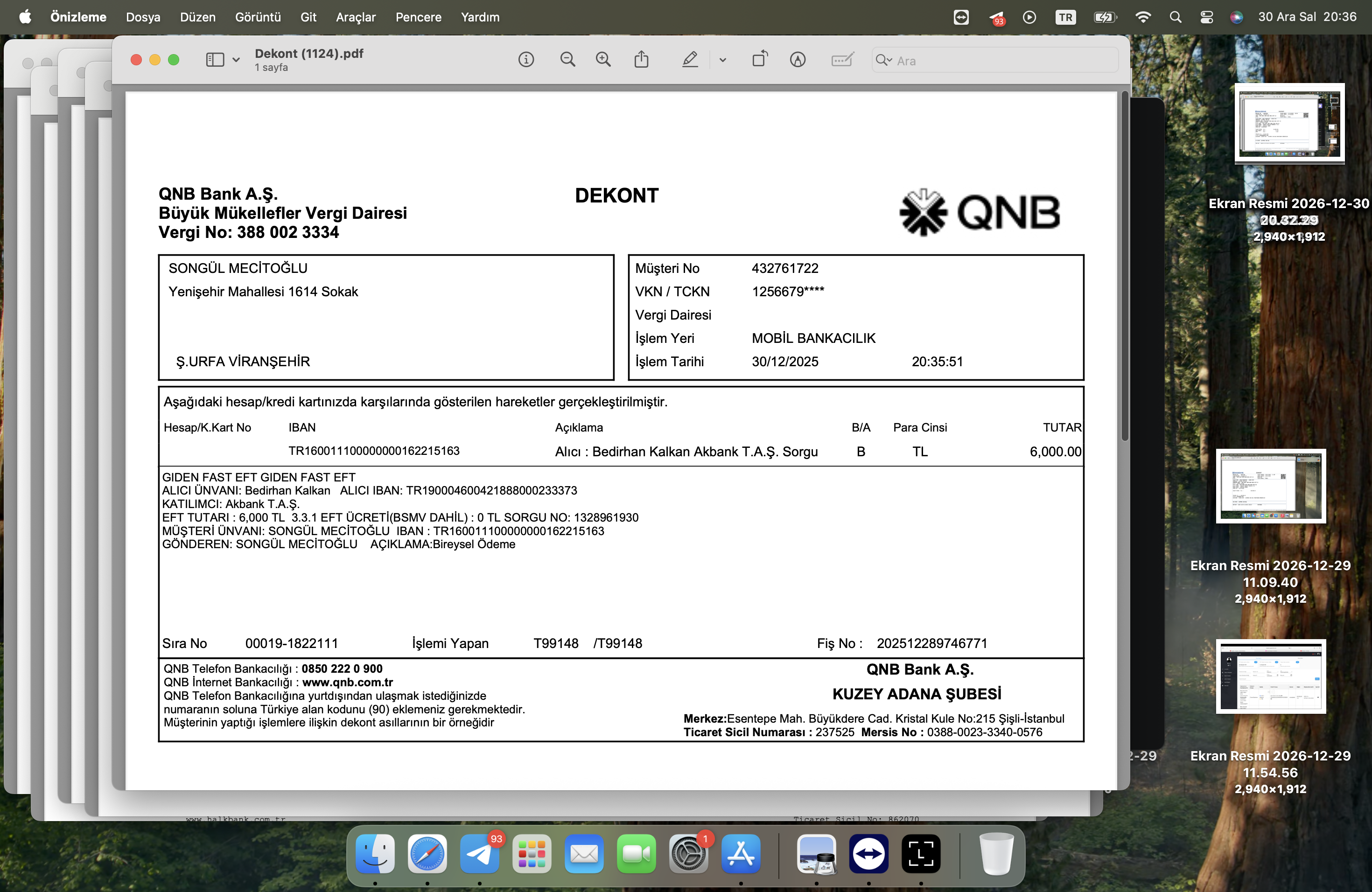
Task: Open the Önizleme app menu
Action: (78, 17)
